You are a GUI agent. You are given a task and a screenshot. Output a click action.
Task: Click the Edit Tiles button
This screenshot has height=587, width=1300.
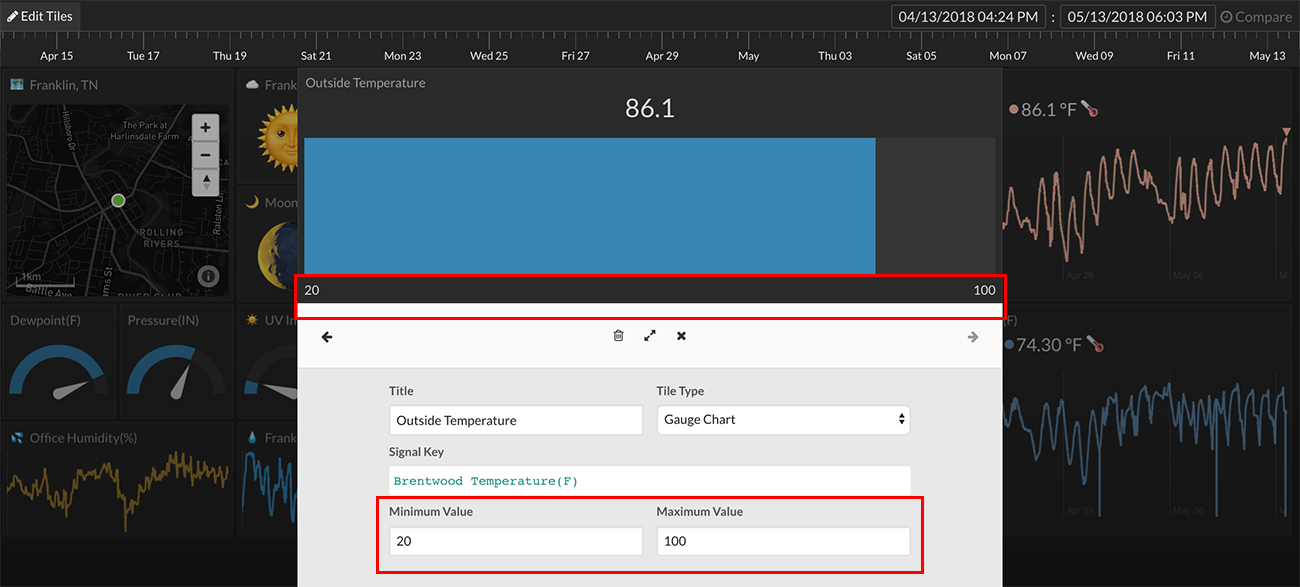pos(40,16)
